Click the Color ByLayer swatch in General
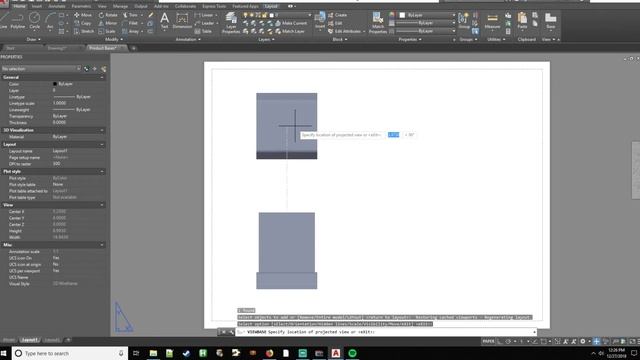The image size is (640, 360). click(x=55, y=84)
